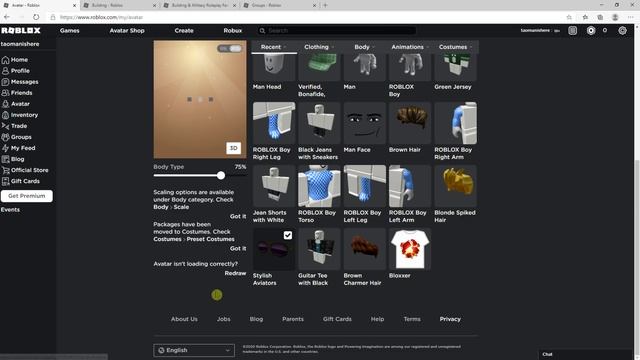Select Black Jeans with Sneakers item
The width and height of the screenshot is (640, 360).
319,123
